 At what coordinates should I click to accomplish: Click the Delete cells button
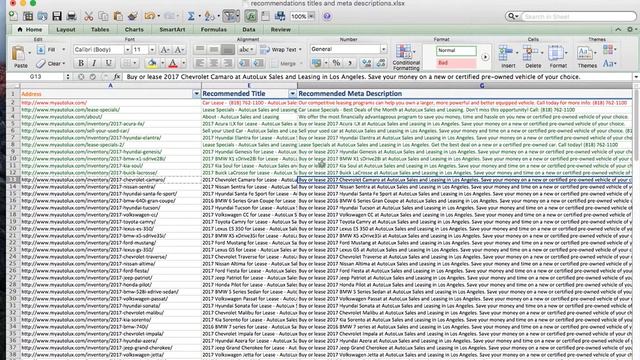pos(533,56)
